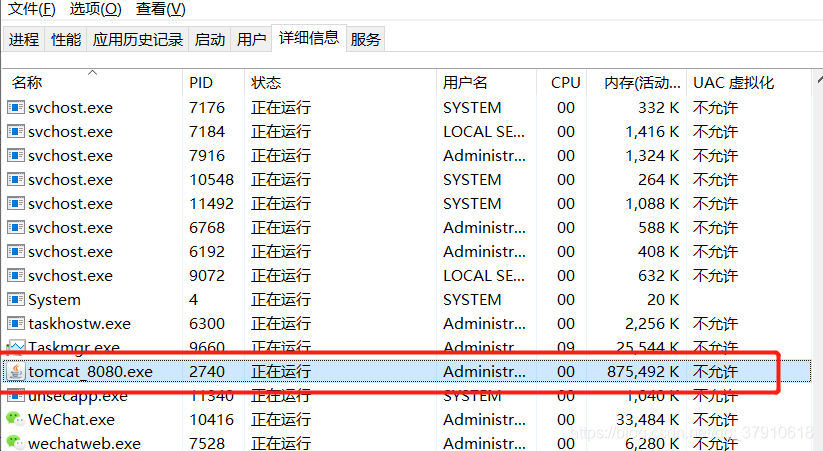
Task: Switch to the 启动 tab
Action: point(209,39)
